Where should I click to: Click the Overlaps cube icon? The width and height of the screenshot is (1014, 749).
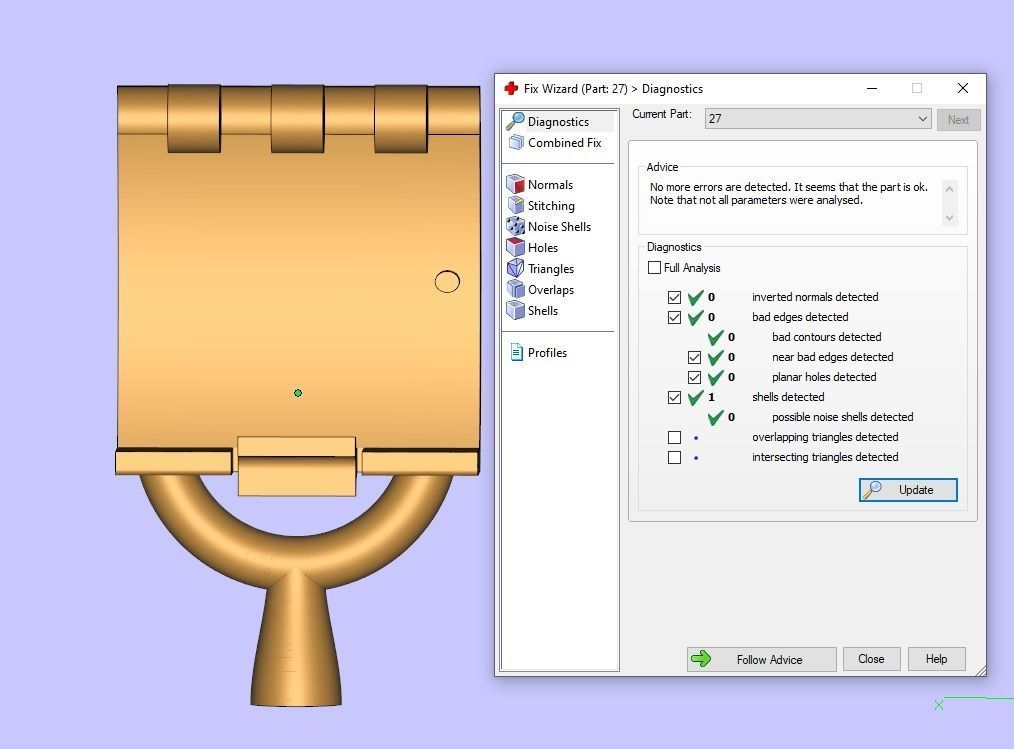(515, 289)
